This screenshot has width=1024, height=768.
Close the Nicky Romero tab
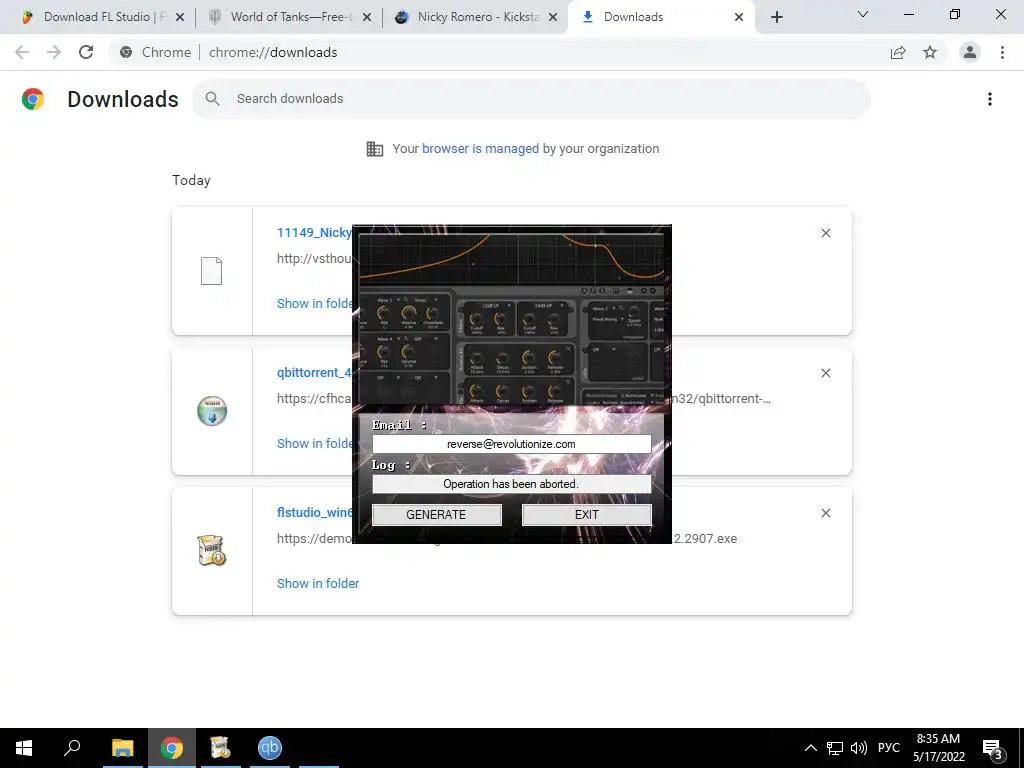coord(553,17)
